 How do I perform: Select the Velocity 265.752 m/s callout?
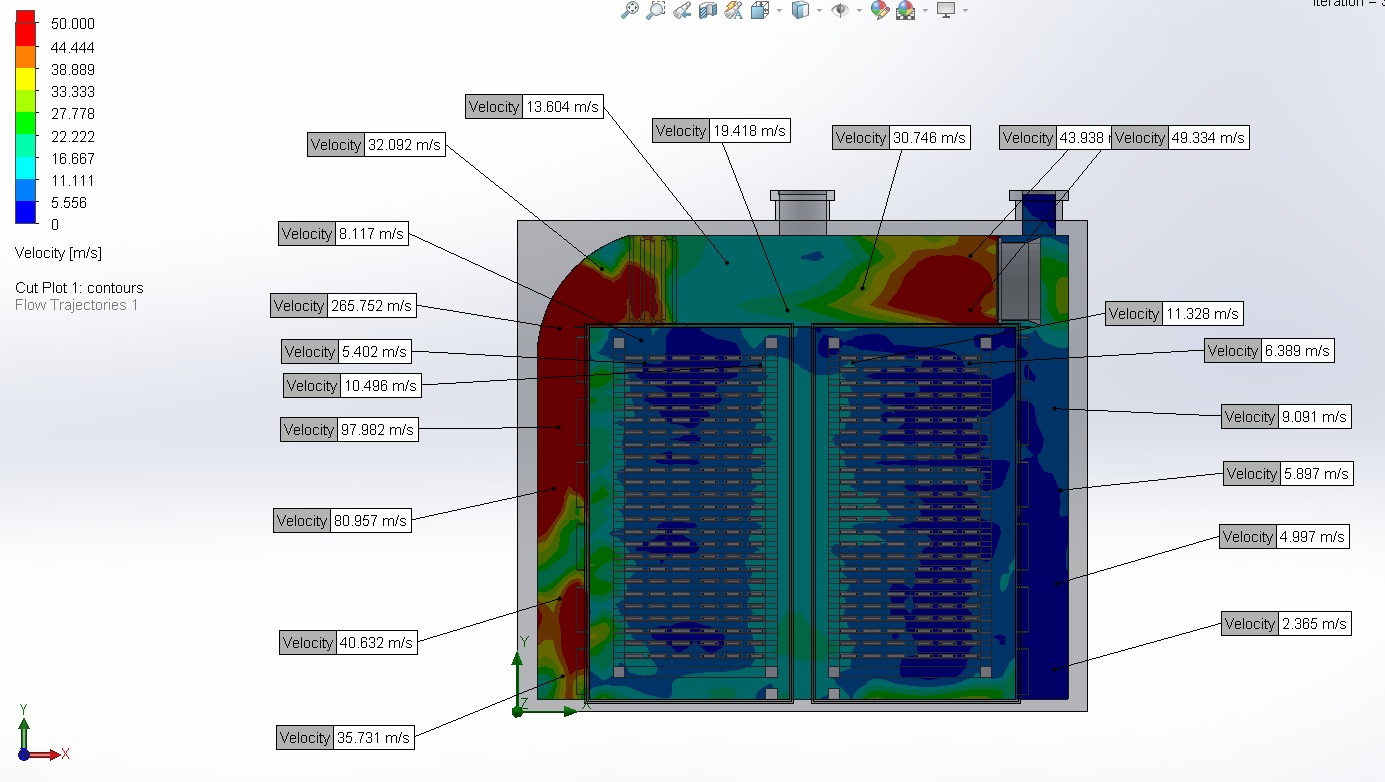click(x=342, y=306)
